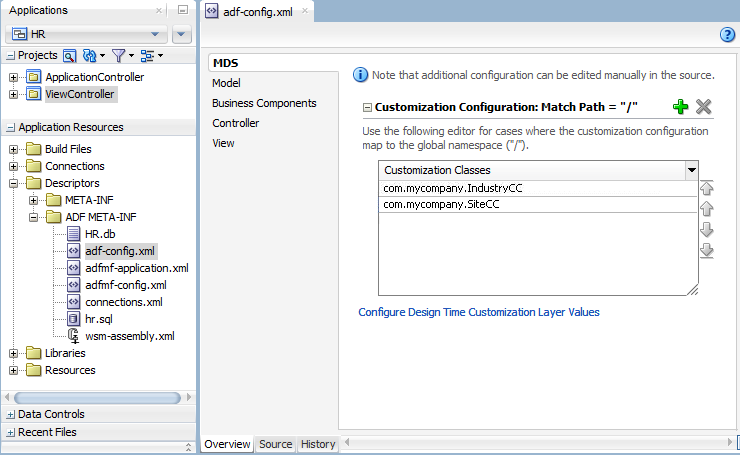This screenshot has height=455, width=740.
Task: Expand the Recent Files panel
Action: coord(10,432)
